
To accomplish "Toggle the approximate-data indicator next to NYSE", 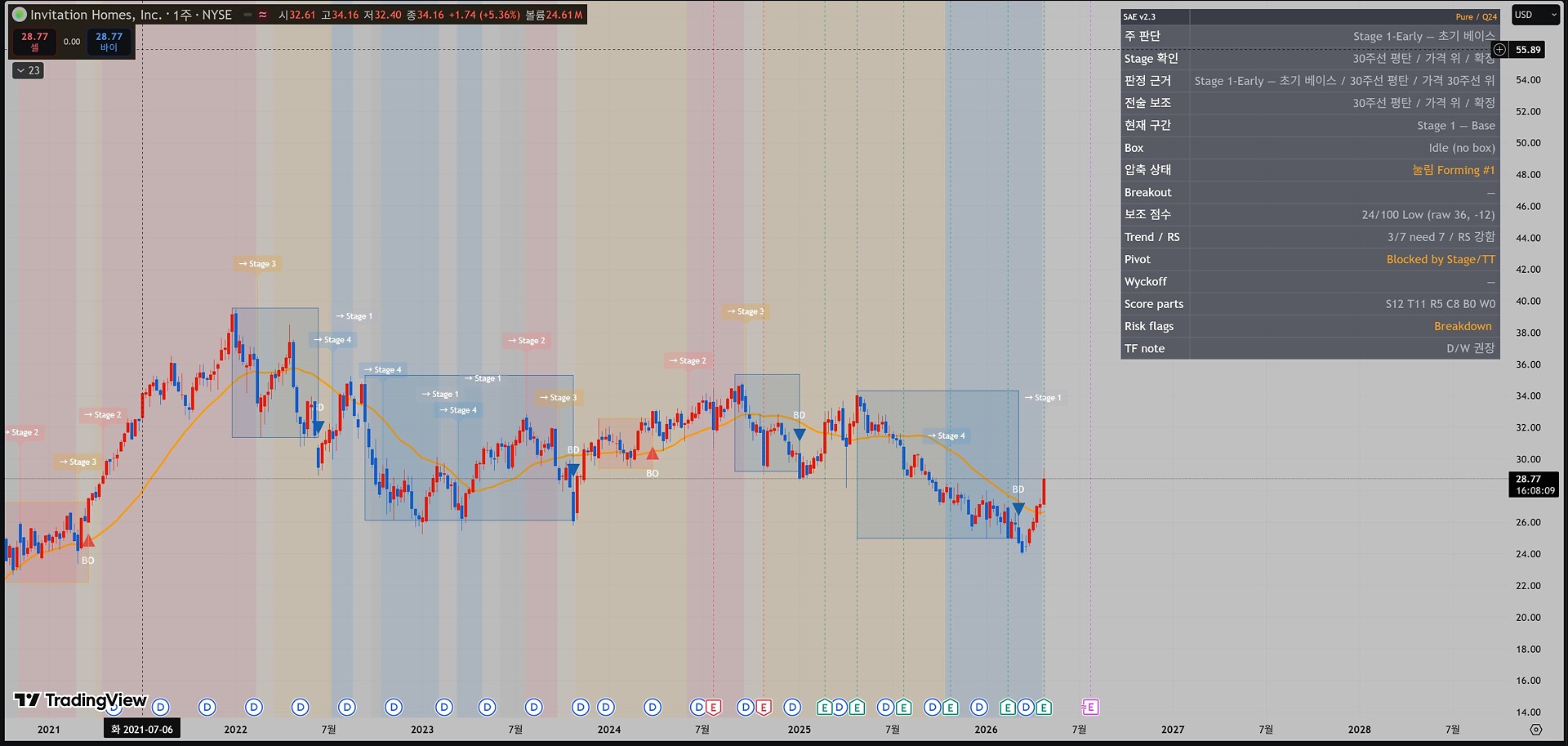I will (262, 15).
